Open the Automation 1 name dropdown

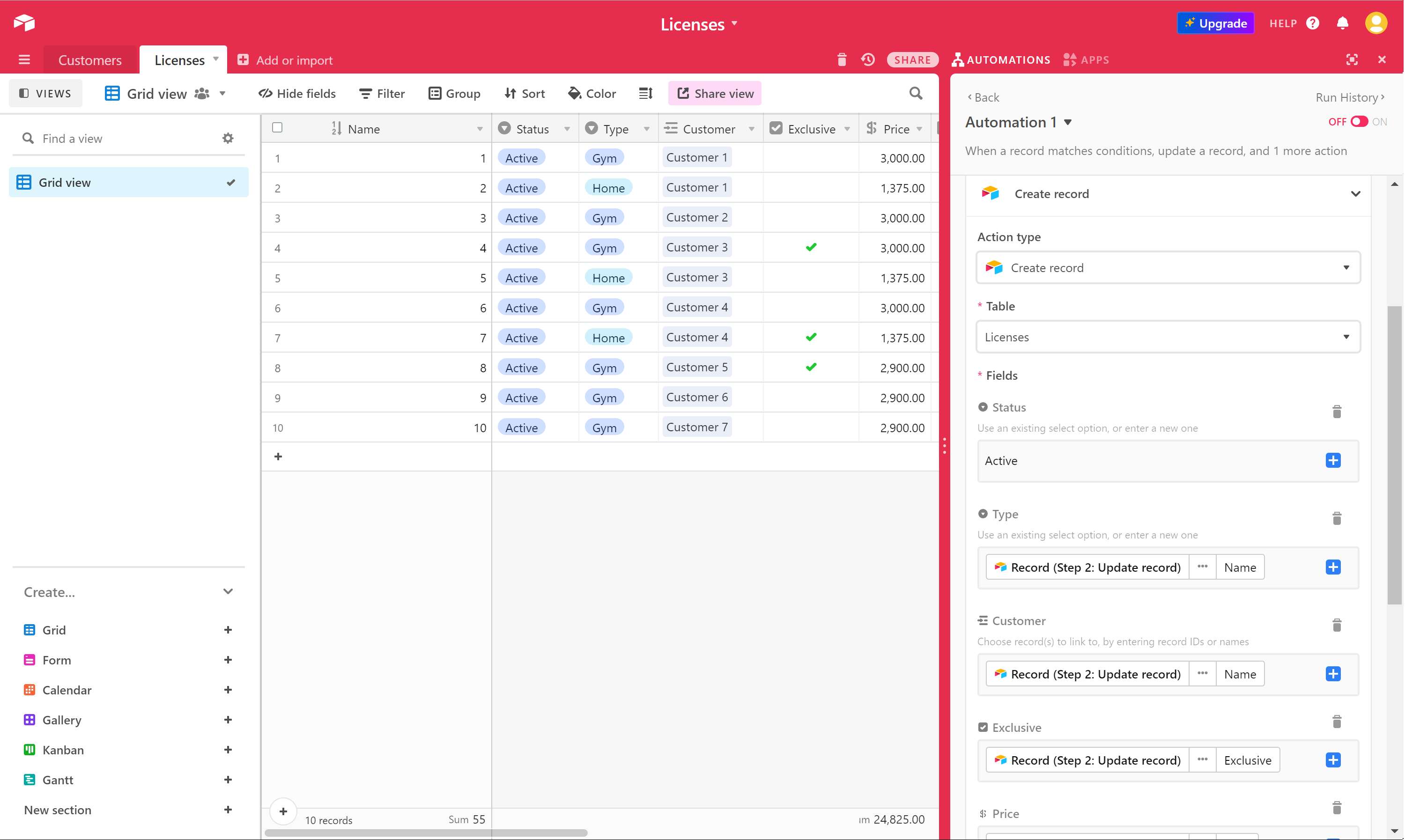point(1068,122)
